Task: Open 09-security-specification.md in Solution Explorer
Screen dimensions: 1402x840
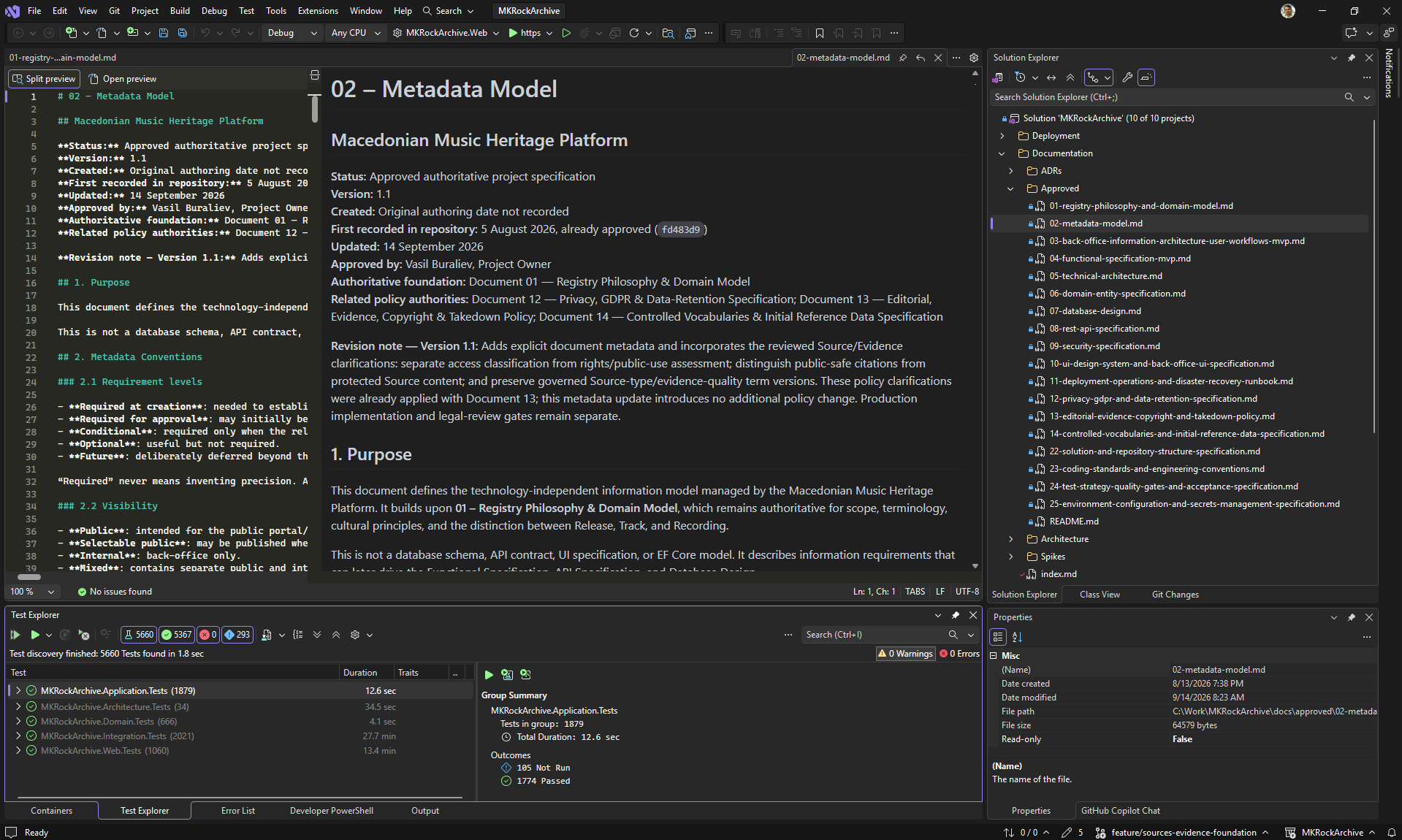Action: [1104, 346]
